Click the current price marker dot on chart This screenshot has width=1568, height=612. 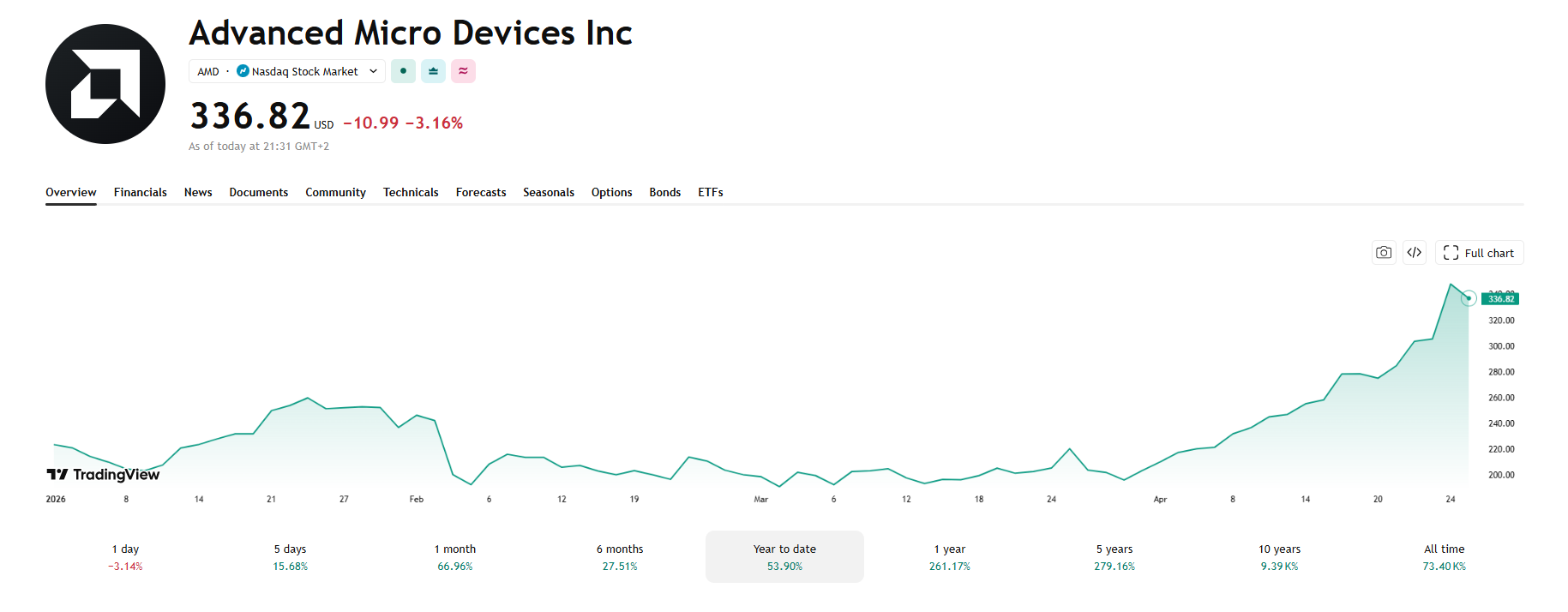point(1469,298)
